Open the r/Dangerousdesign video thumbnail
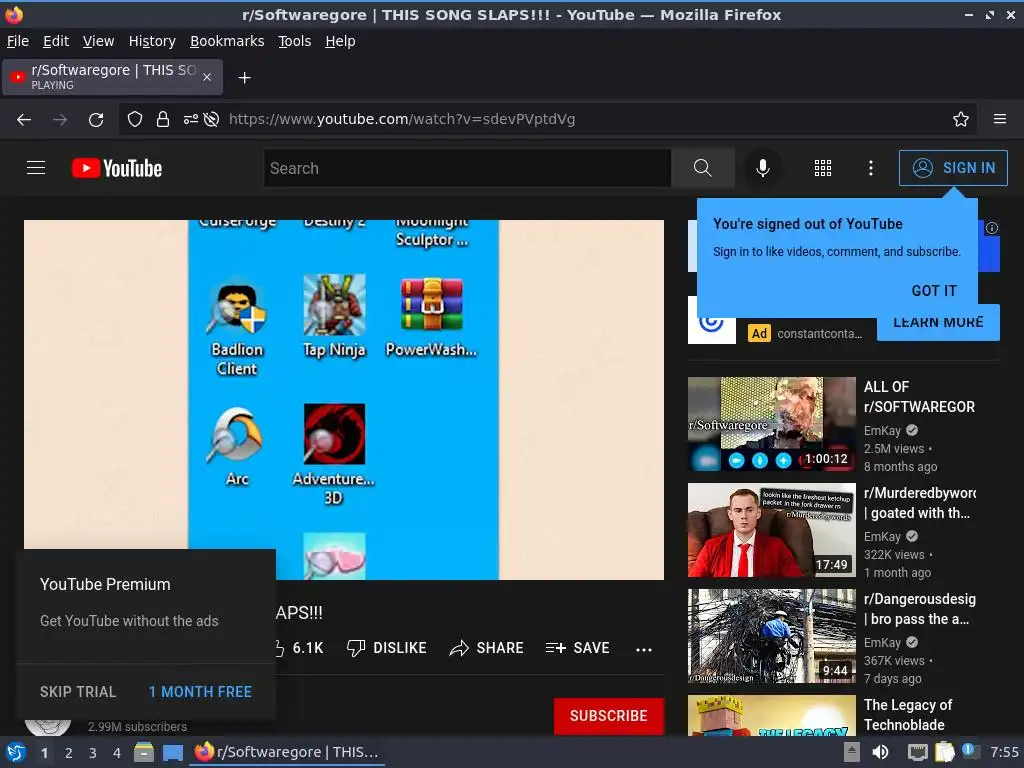 tap(771, 635)
